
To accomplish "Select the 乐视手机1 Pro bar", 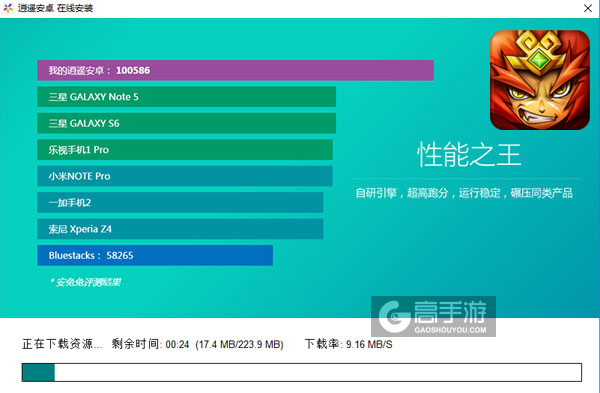I will tap(185, 150).
